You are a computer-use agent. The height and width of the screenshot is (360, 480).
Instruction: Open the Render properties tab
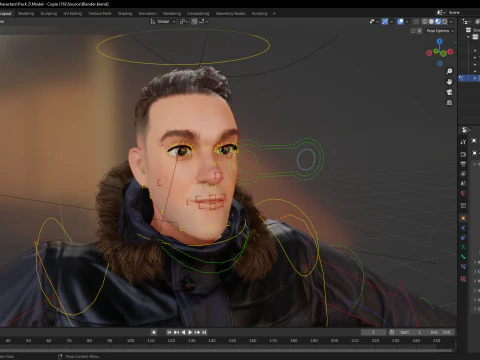pyautogui.click(x=463, y=154)
